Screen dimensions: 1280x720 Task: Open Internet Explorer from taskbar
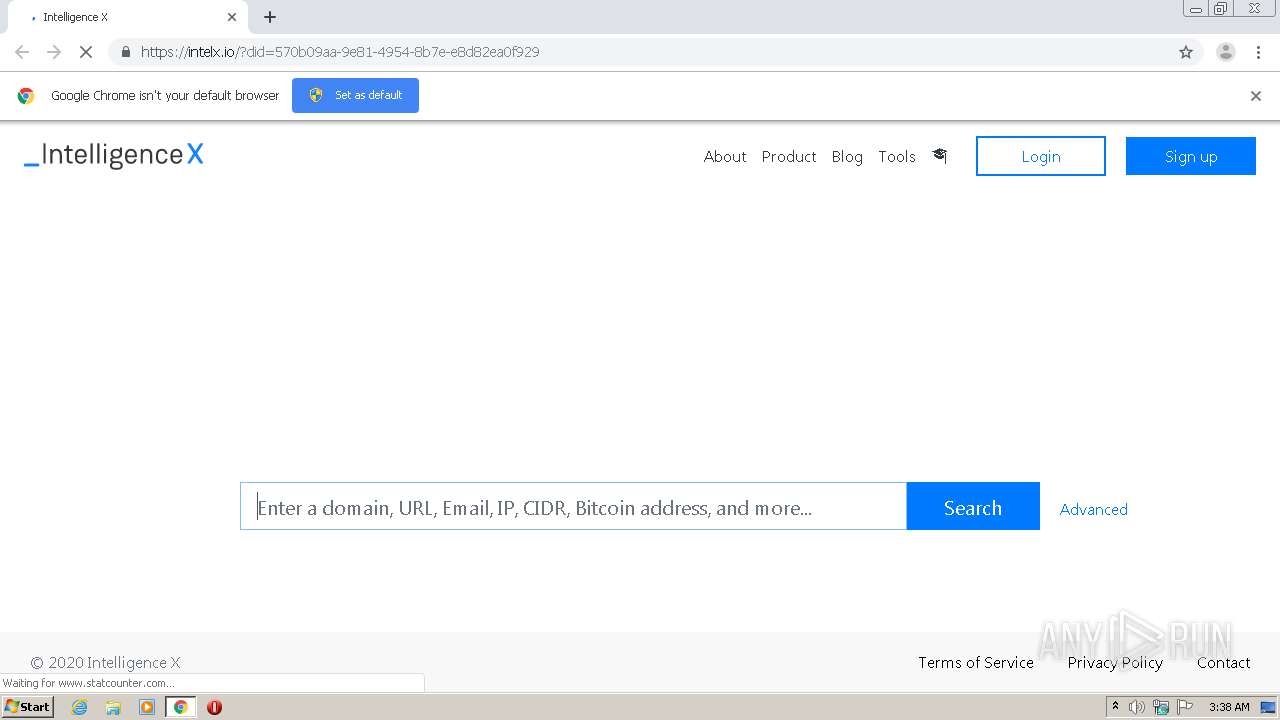tap(80, 707)
